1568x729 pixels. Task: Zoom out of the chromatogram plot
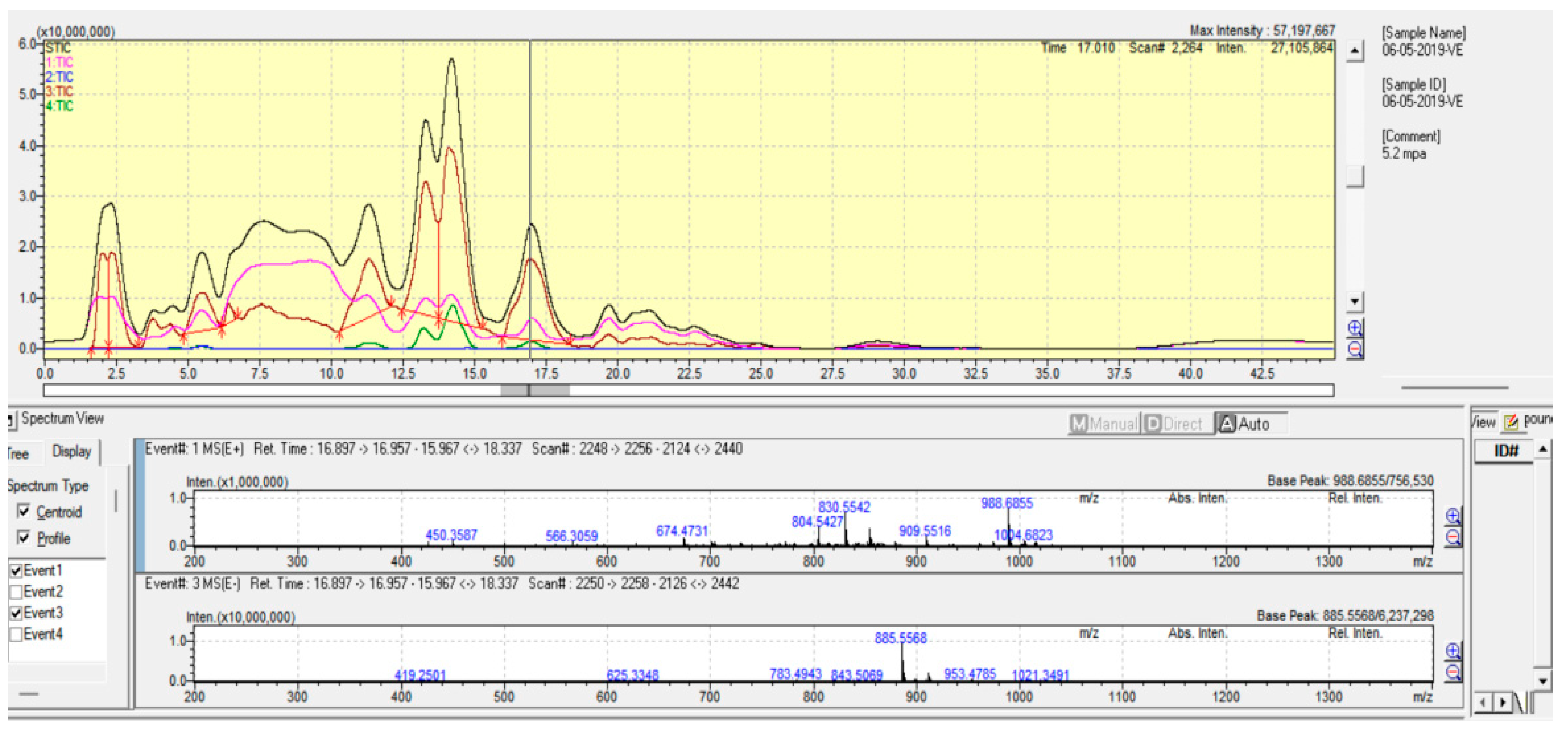(1354, 349)
